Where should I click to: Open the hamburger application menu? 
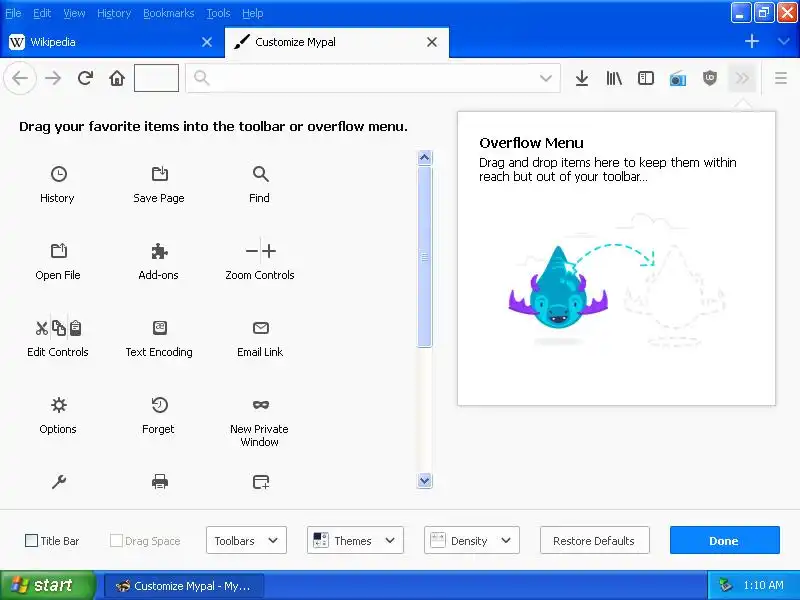tap(781, 78)
